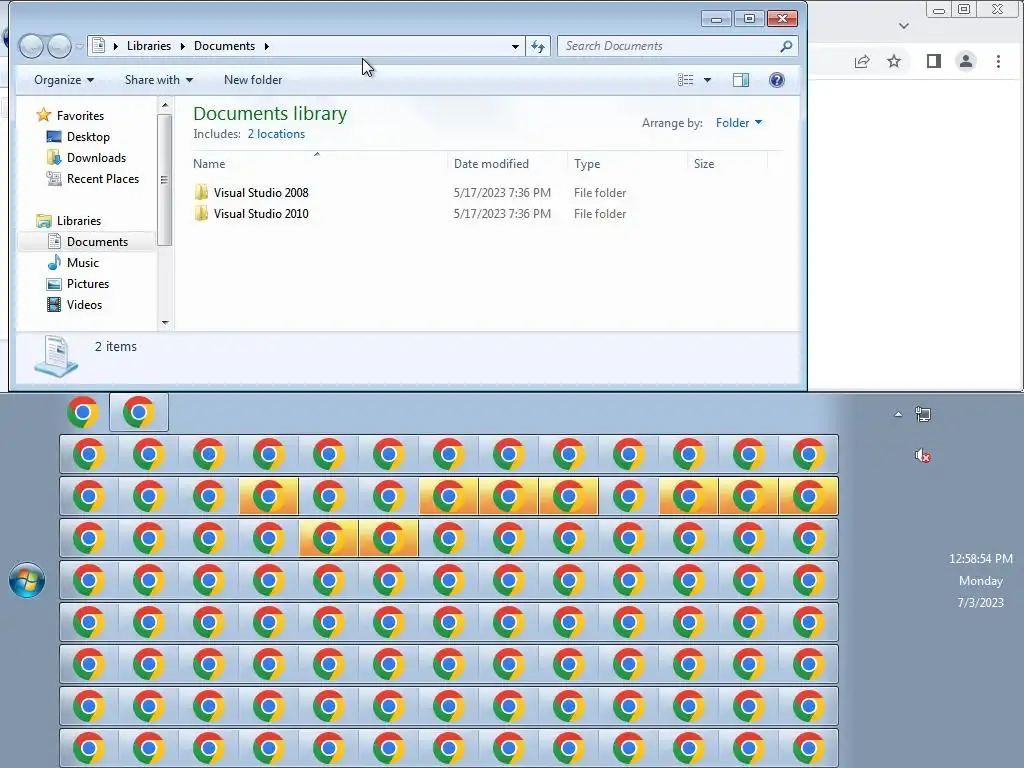The height and width of the screenshot is (768, 1024).
Task: Click the network tray icon
Action: tap(923, 413)
